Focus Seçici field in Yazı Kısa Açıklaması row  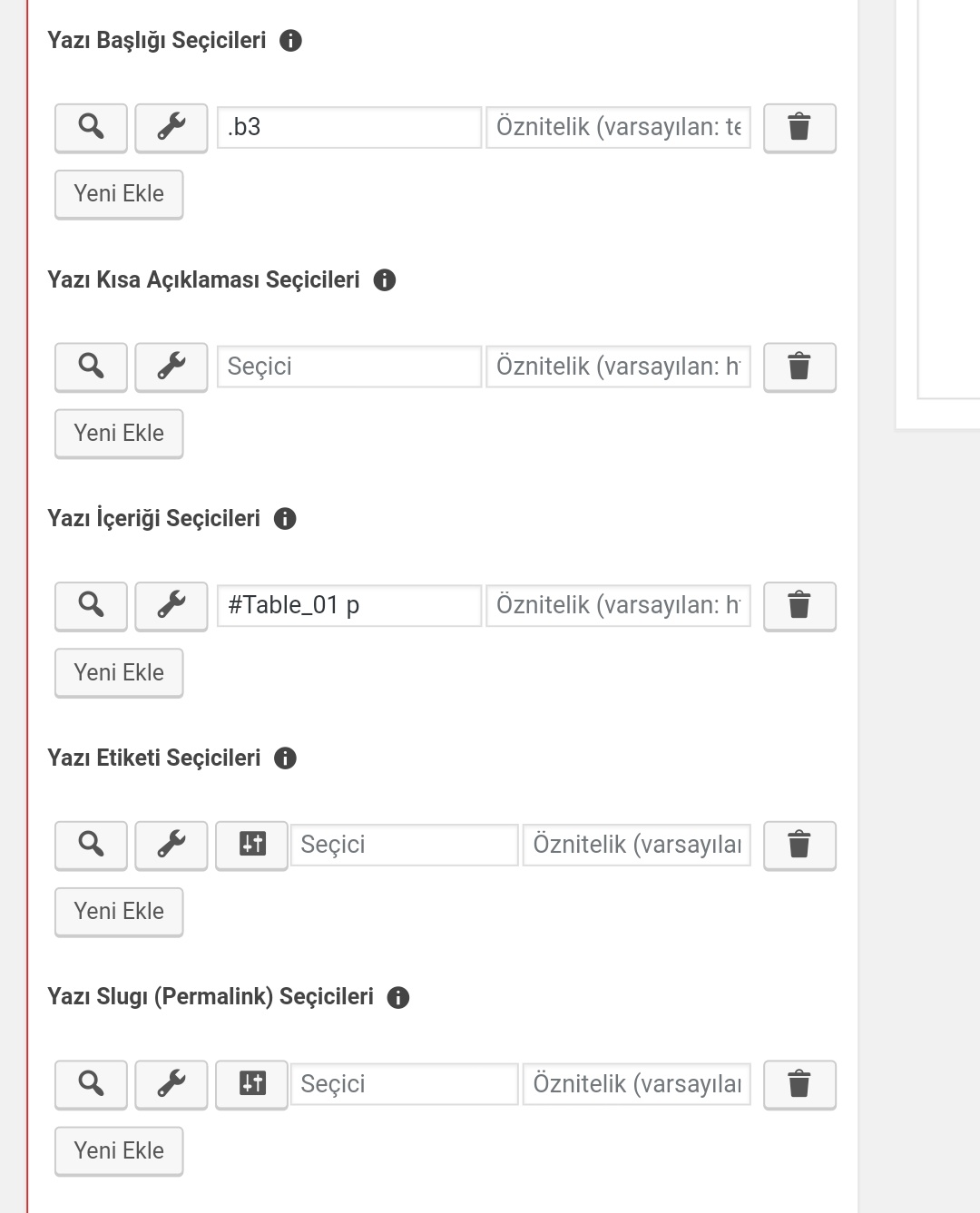click(349, 367)
